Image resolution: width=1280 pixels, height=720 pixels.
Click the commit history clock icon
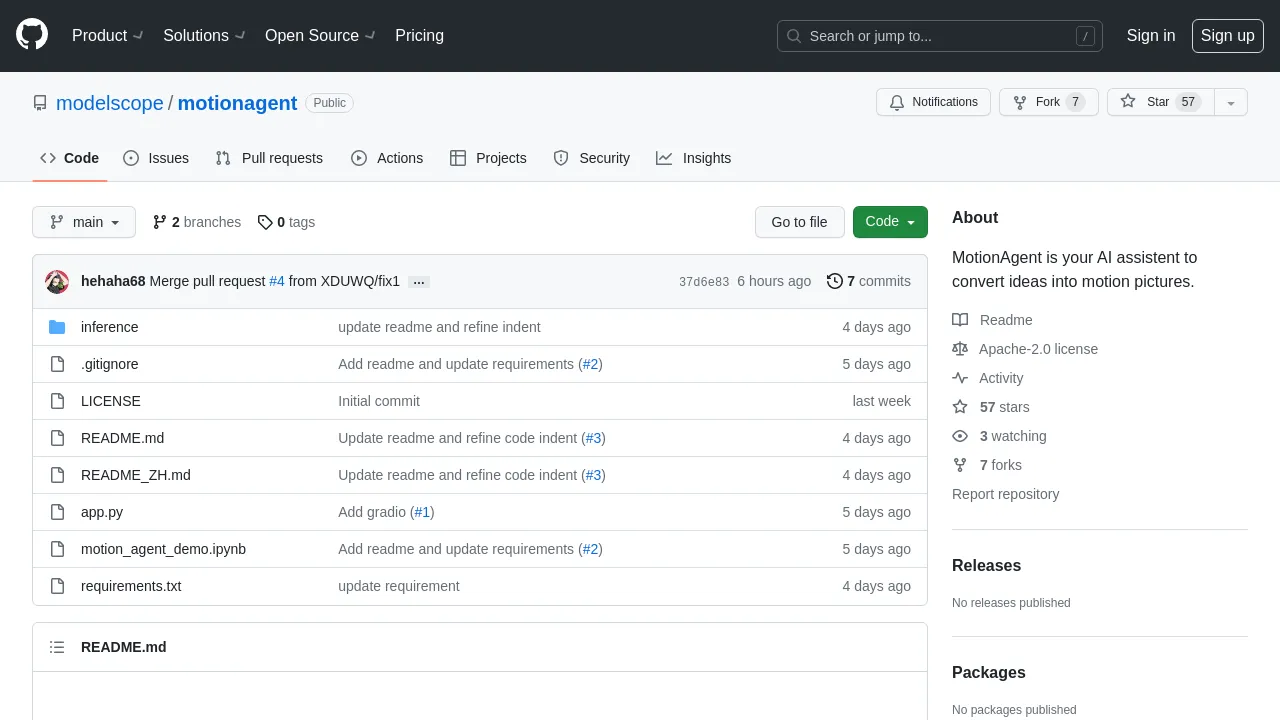tap(834, 281)
